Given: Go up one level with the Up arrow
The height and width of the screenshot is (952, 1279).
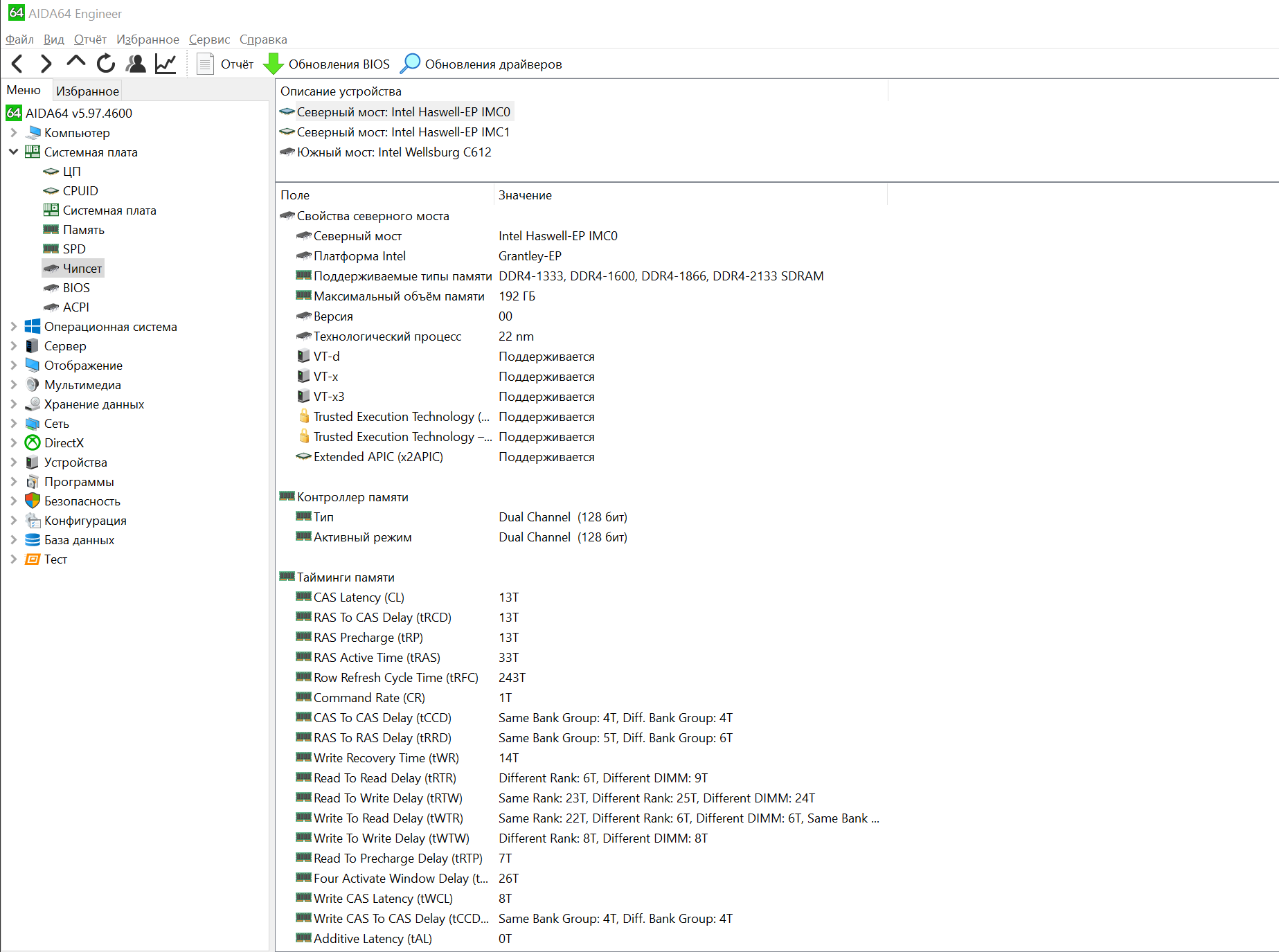Looking at the screenshot, I should [75, 63].
